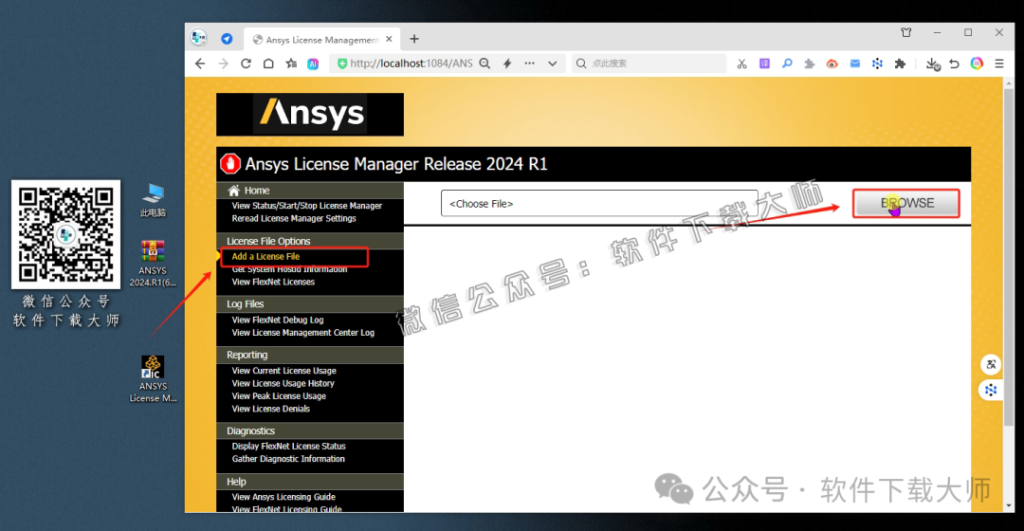Click the BROWSE button

point(906,203)
